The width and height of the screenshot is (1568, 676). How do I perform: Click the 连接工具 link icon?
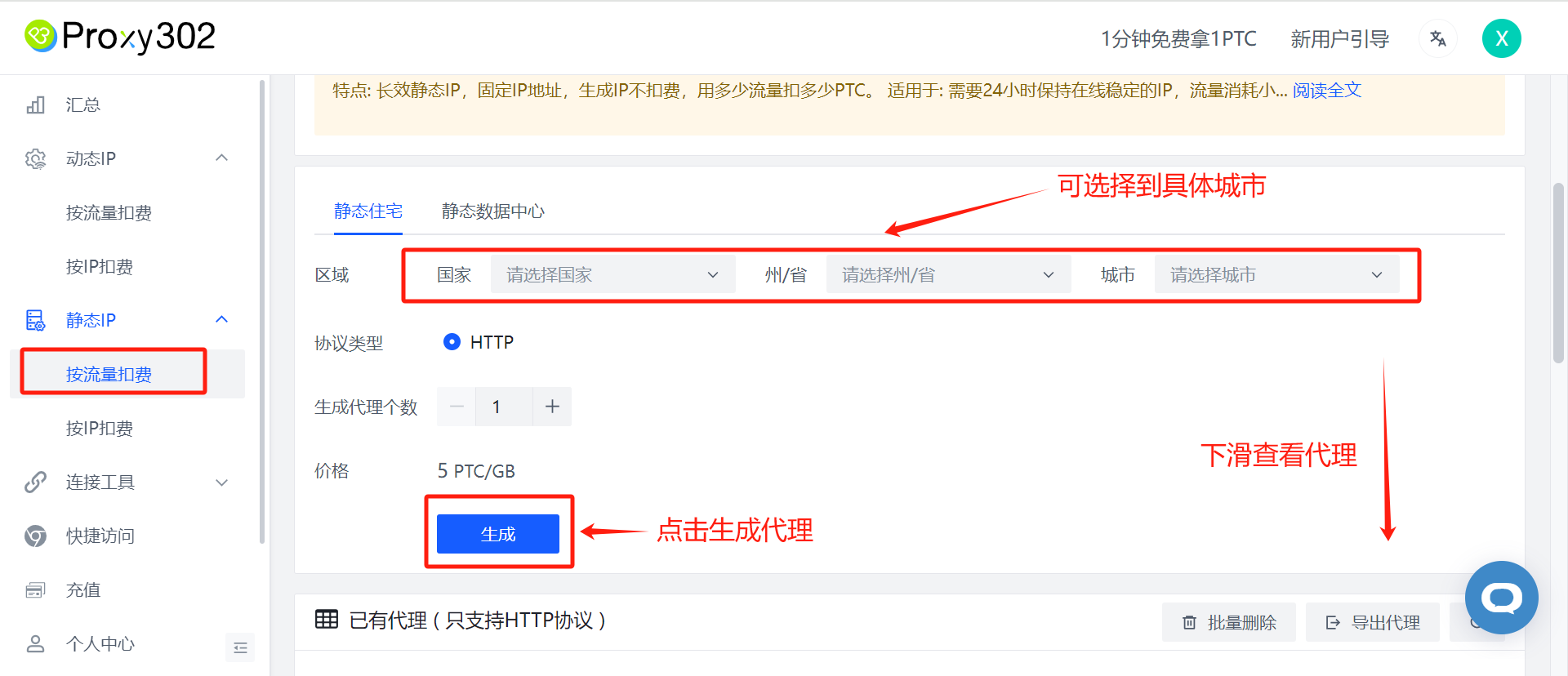pyautogui.click(x=35, y=482)
